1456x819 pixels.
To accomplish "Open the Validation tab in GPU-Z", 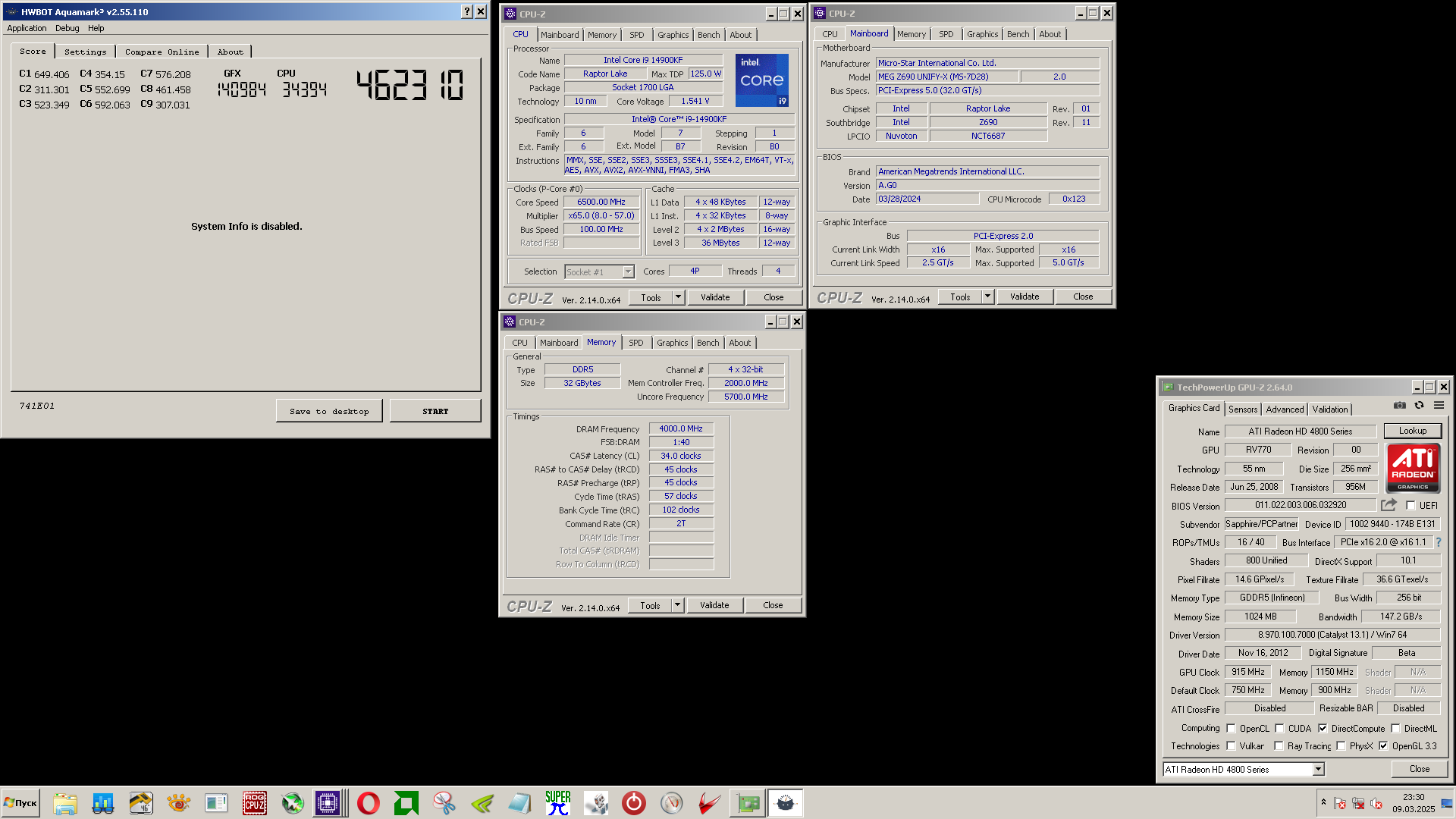I will (x=1330, y=409).
